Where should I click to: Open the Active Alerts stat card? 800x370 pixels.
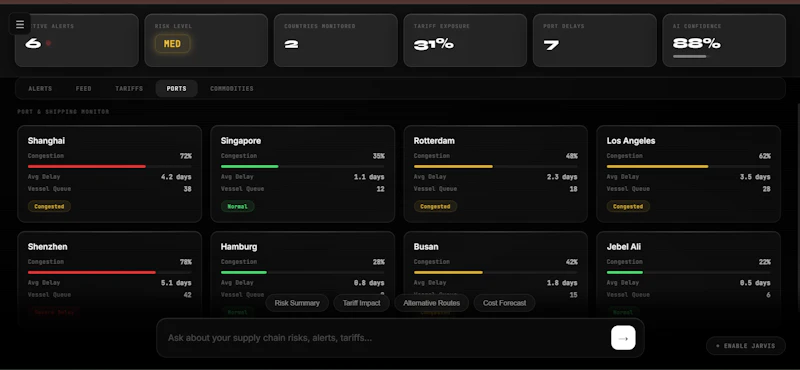(x=77, y=40)
